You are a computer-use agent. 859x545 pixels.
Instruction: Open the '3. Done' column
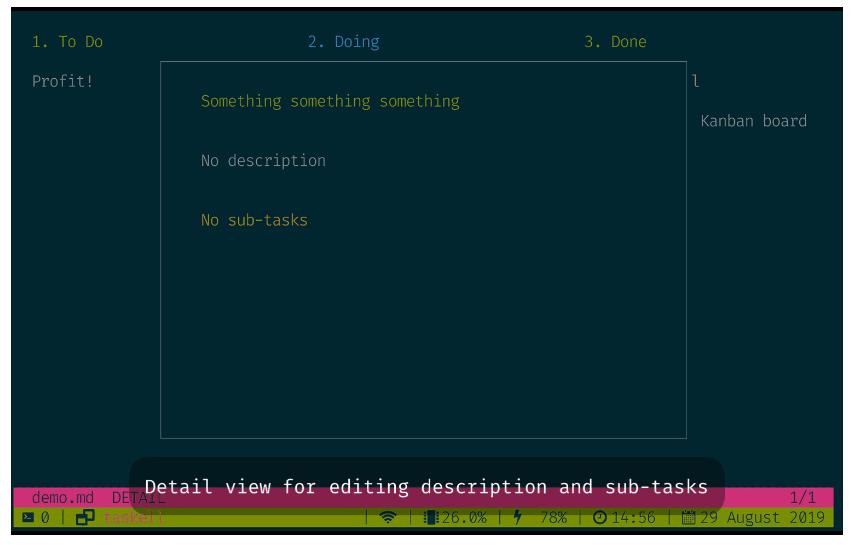[615, 42]
